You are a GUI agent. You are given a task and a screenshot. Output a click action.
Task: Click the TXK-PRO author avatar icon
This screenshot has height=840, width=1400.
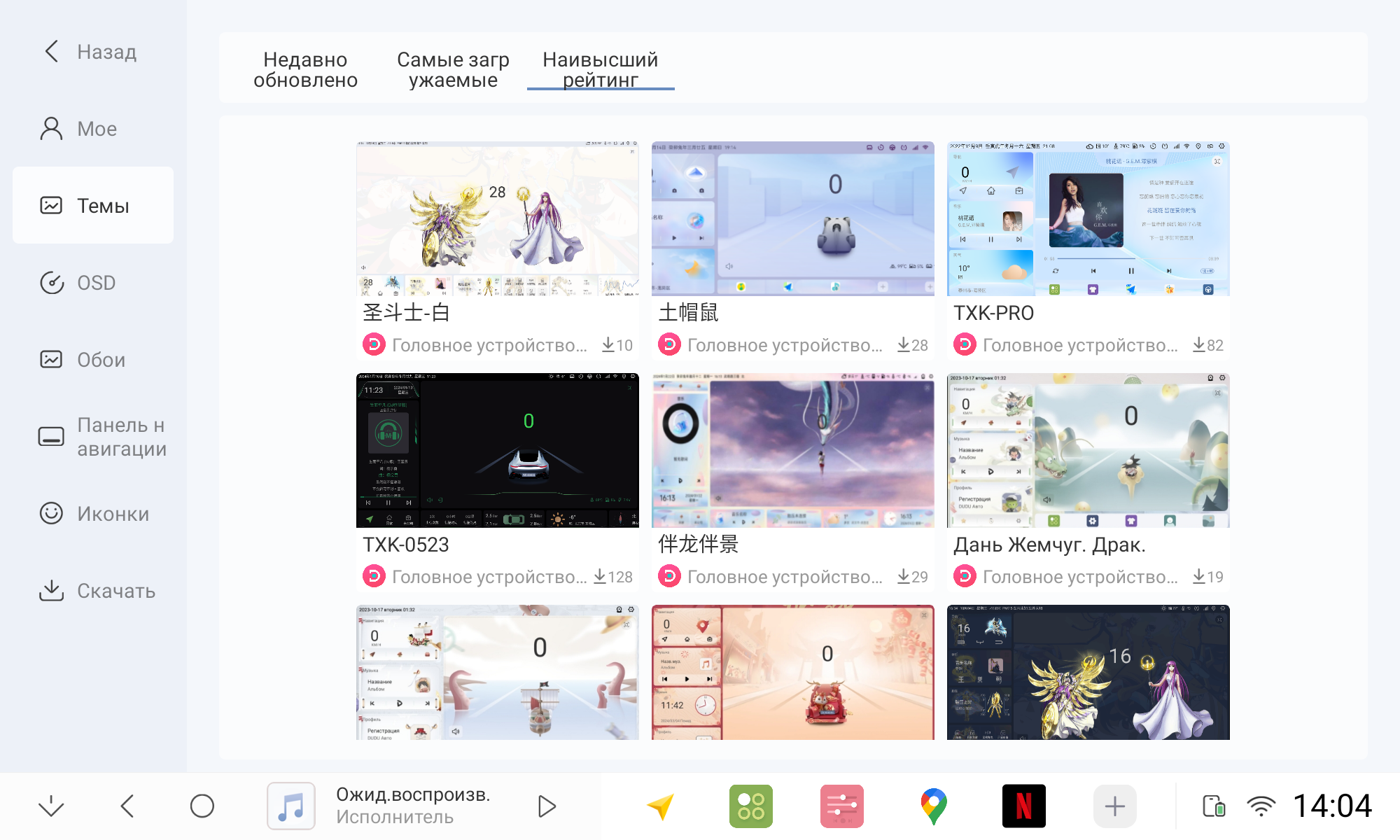click(965, 344)
